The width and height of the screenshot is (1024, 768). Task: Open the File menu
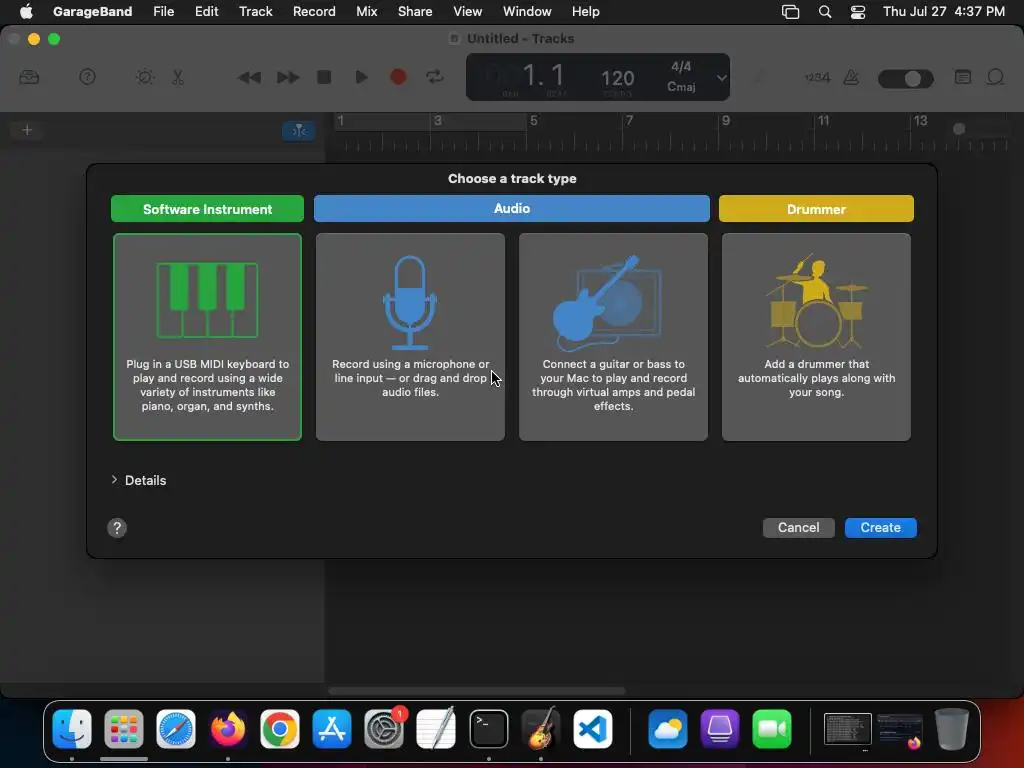pos(163,11)
